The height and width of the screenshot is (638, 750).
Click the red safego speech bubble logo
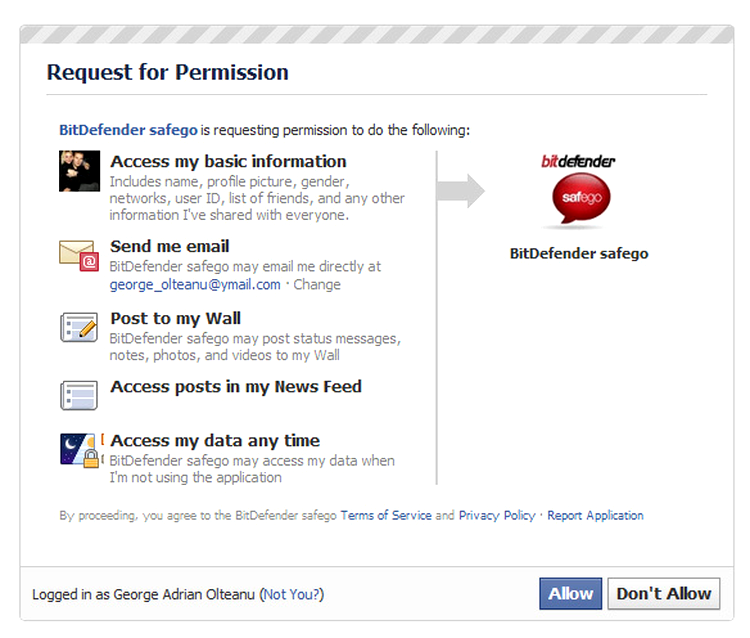(x=581, y=198)
